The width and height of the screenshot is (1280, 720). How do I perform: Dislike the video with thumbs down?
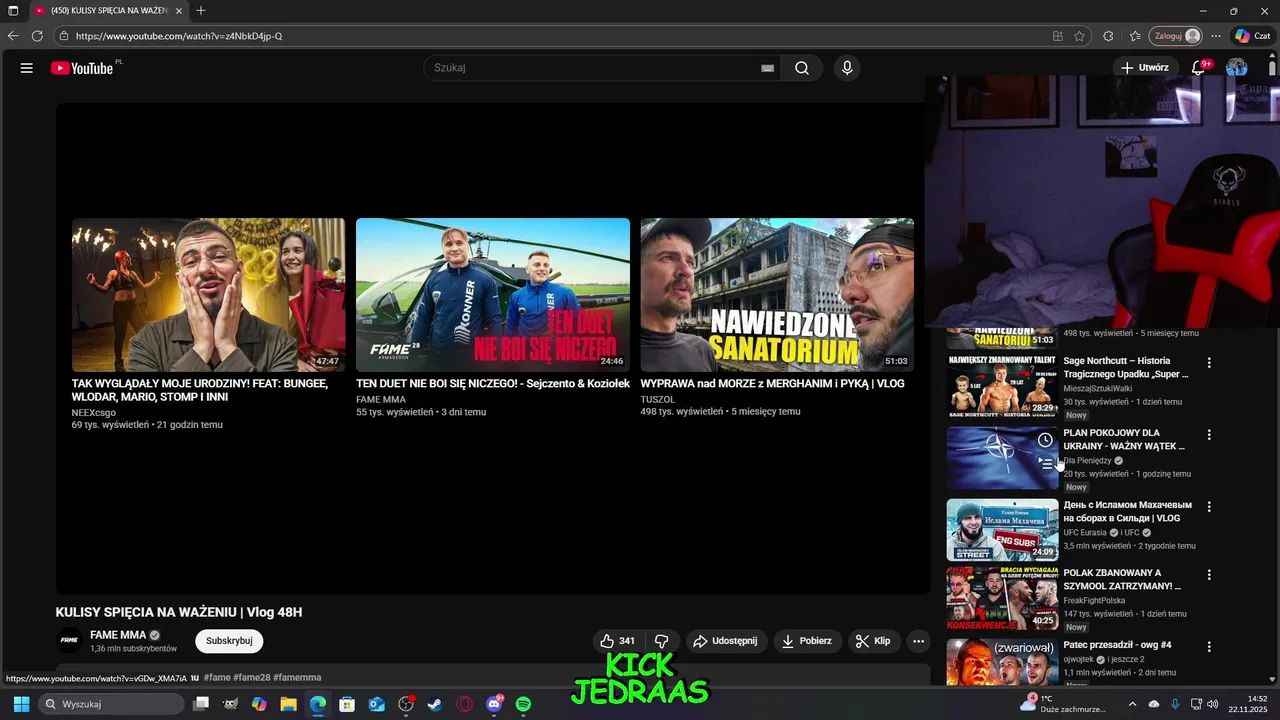(661, 641)
